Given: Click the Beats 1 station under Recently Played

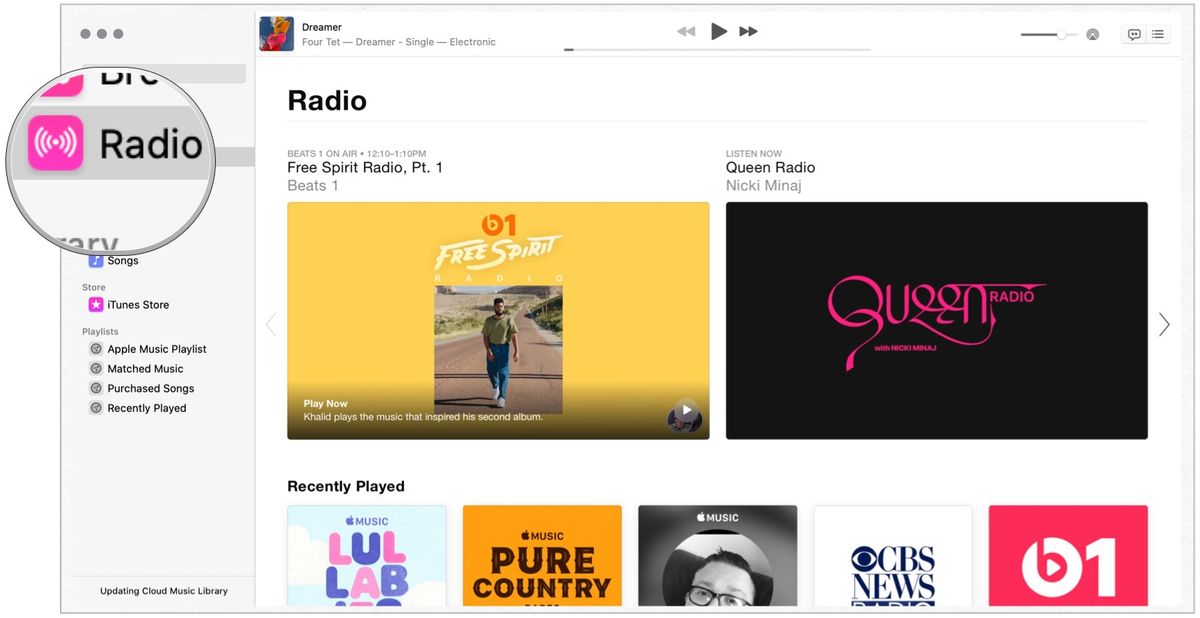Looking at the screenshot, I should [1067, 556].
